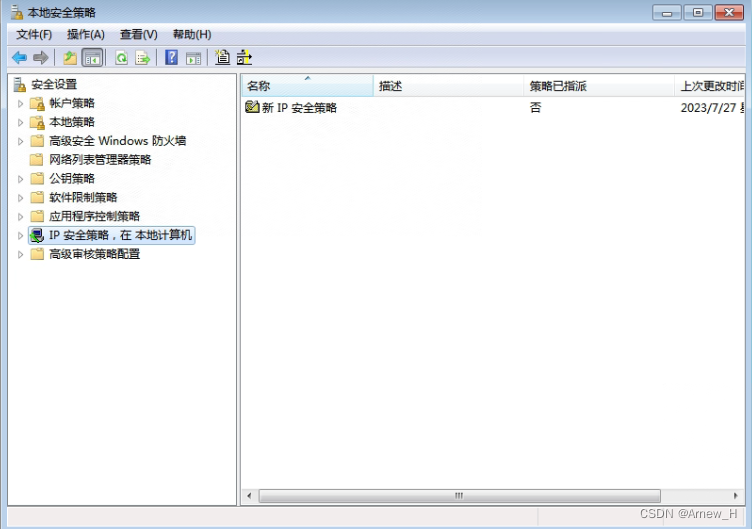
Task: Click the 描述 column header
Action: pyautogui.click(x=448, y=86)
